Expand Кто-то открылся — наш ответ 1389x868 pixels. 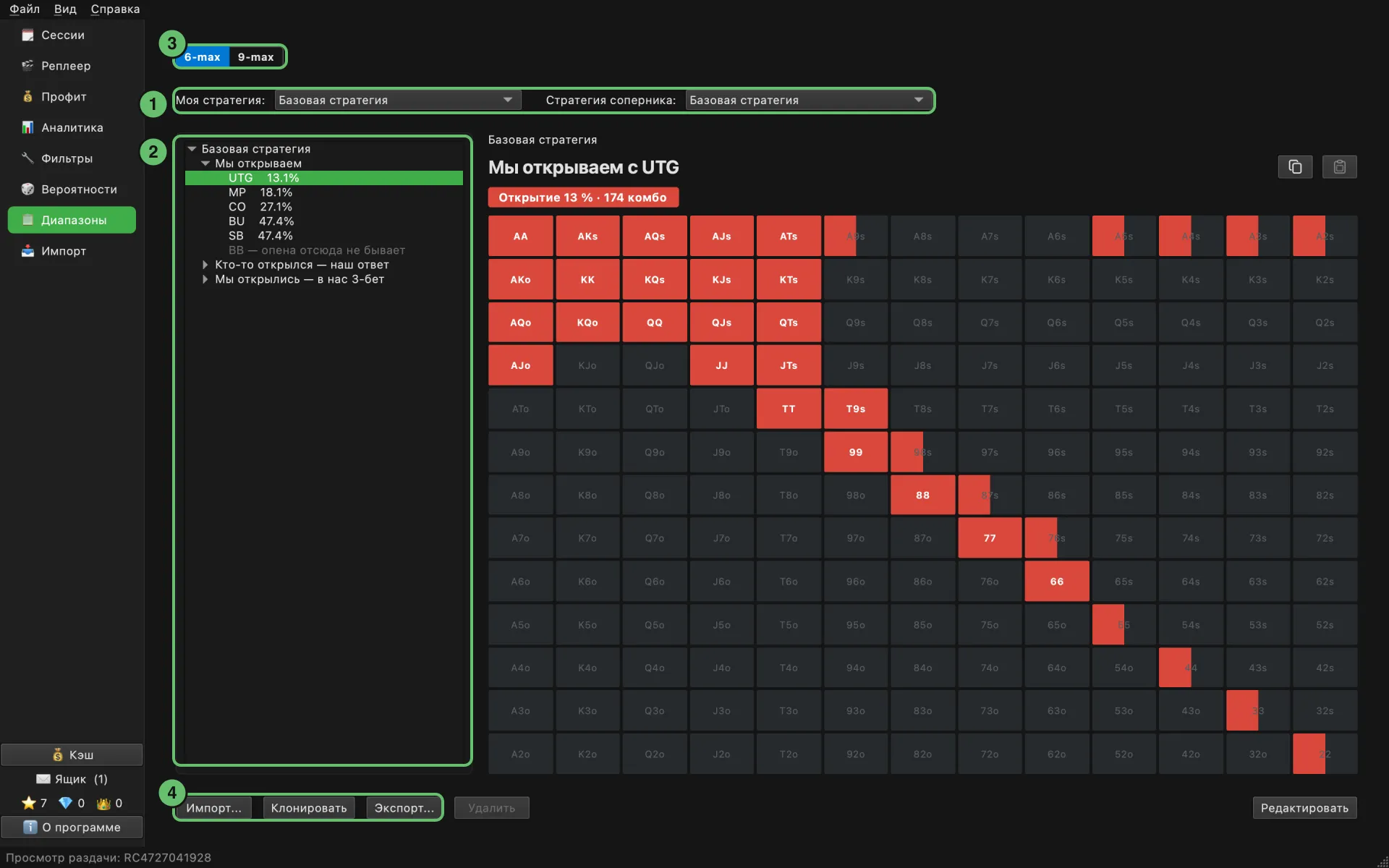205,265
